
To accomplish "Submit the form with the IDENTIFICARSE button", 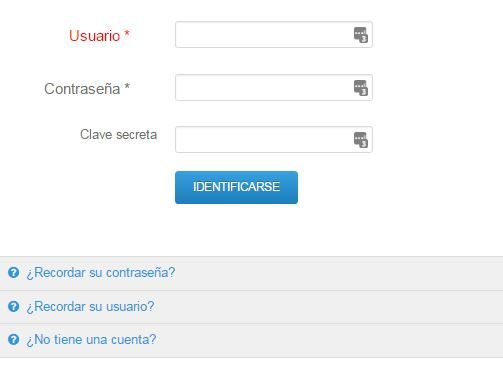I will pyautogui.click(x=236, y=187).
